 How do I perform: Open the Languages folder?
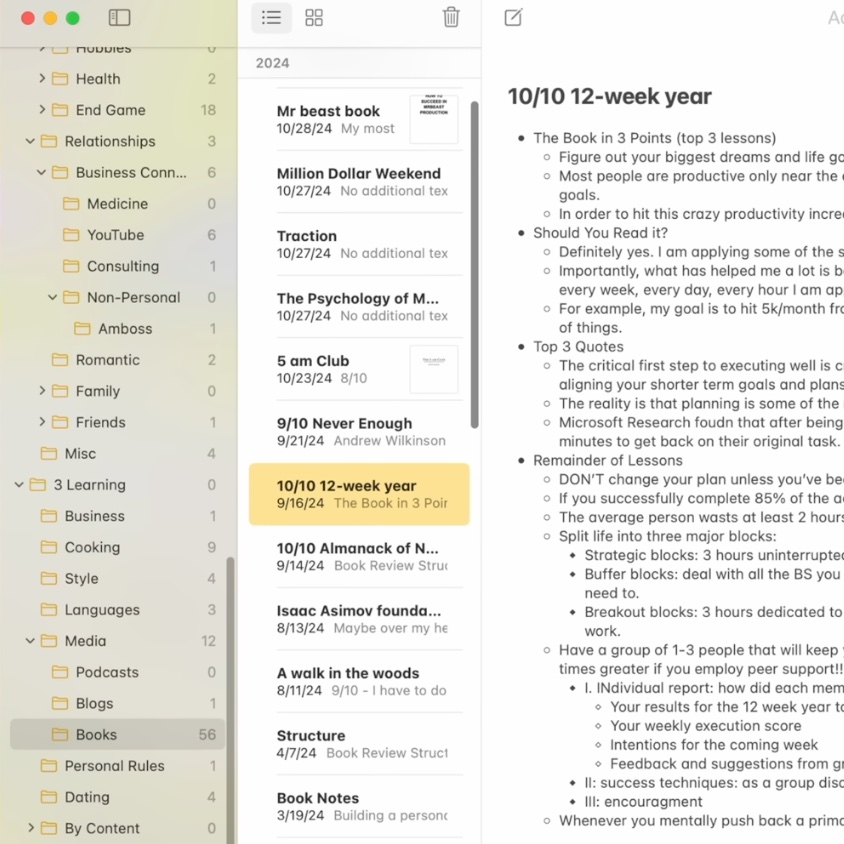point(117,609)
